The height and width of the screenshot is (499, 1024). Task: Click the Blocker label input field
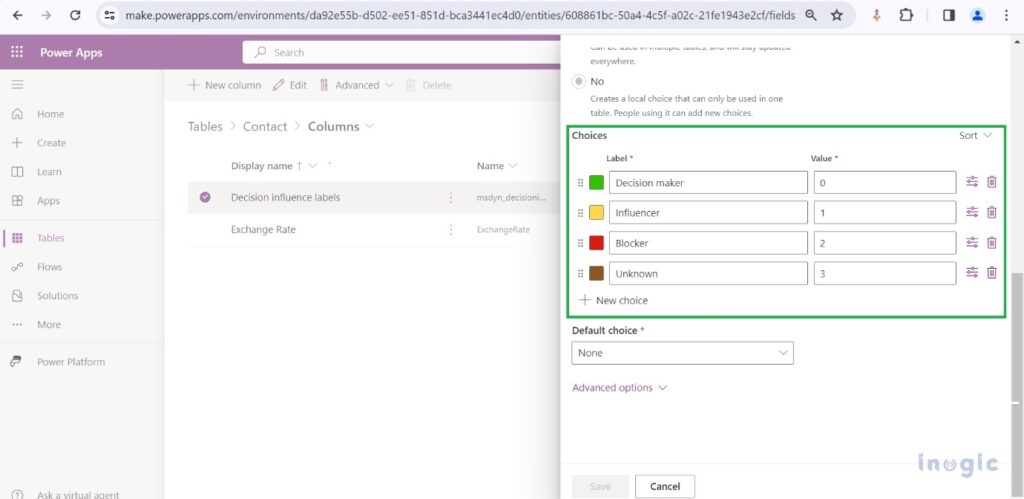click(x=707, y=243)
